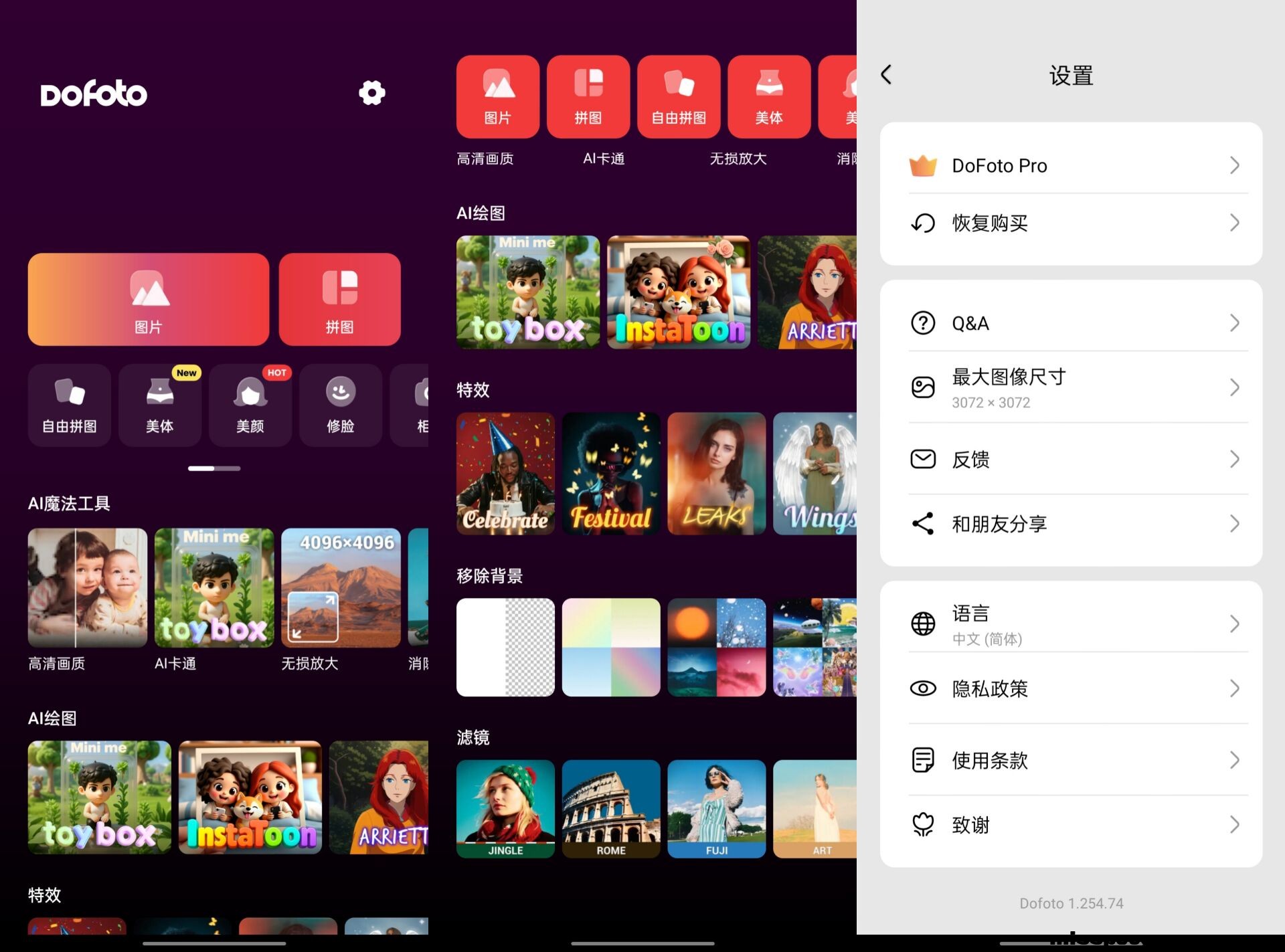Image resolution: width=1285 pixels, height=952 pixels.
Task: Tap the 隐私政策 eye icon
Action: [x=923, y=688]
